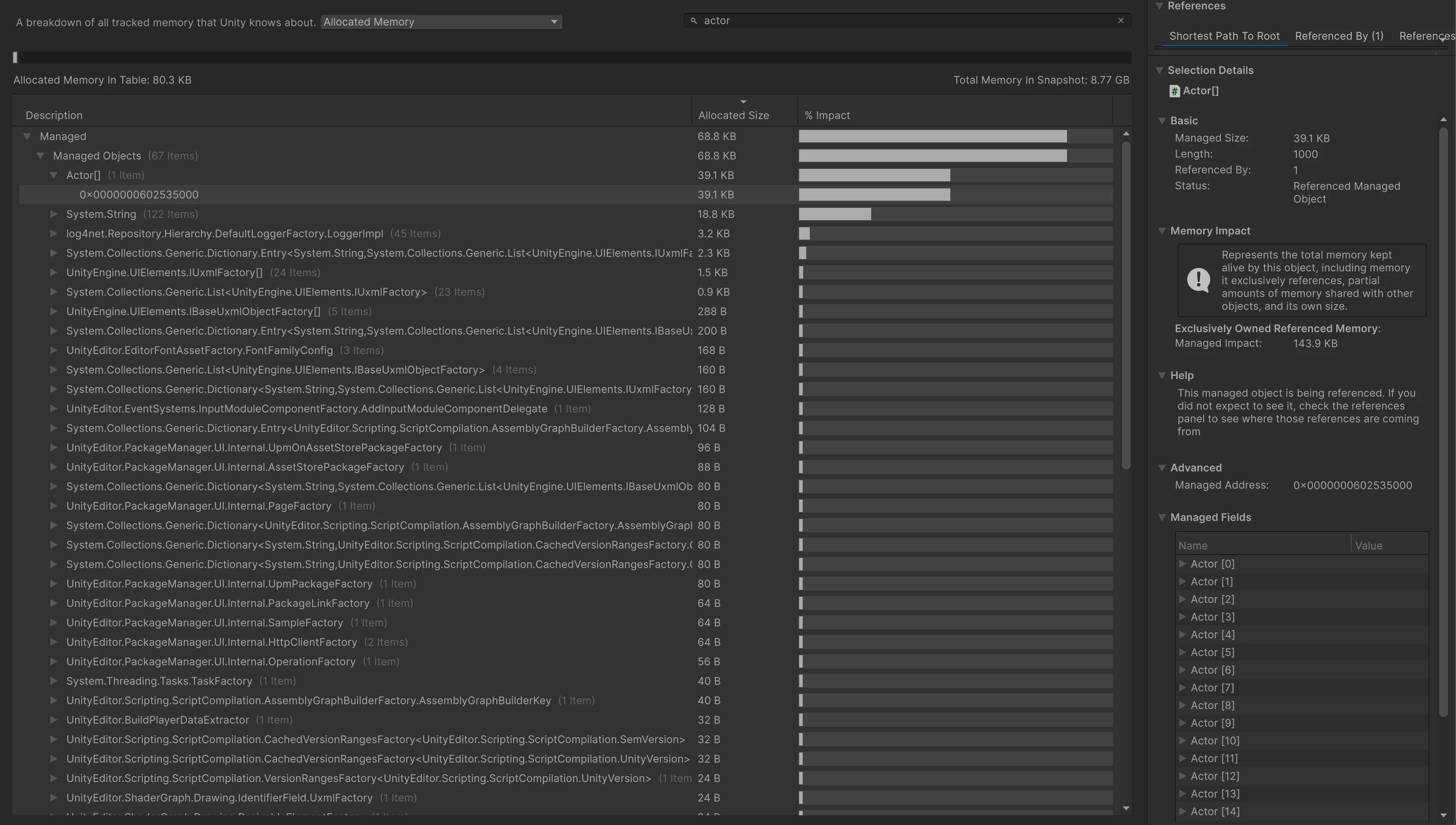Click the Actor[] type hash icon
Screen dimensions: 1456x825
point(1174,91)
